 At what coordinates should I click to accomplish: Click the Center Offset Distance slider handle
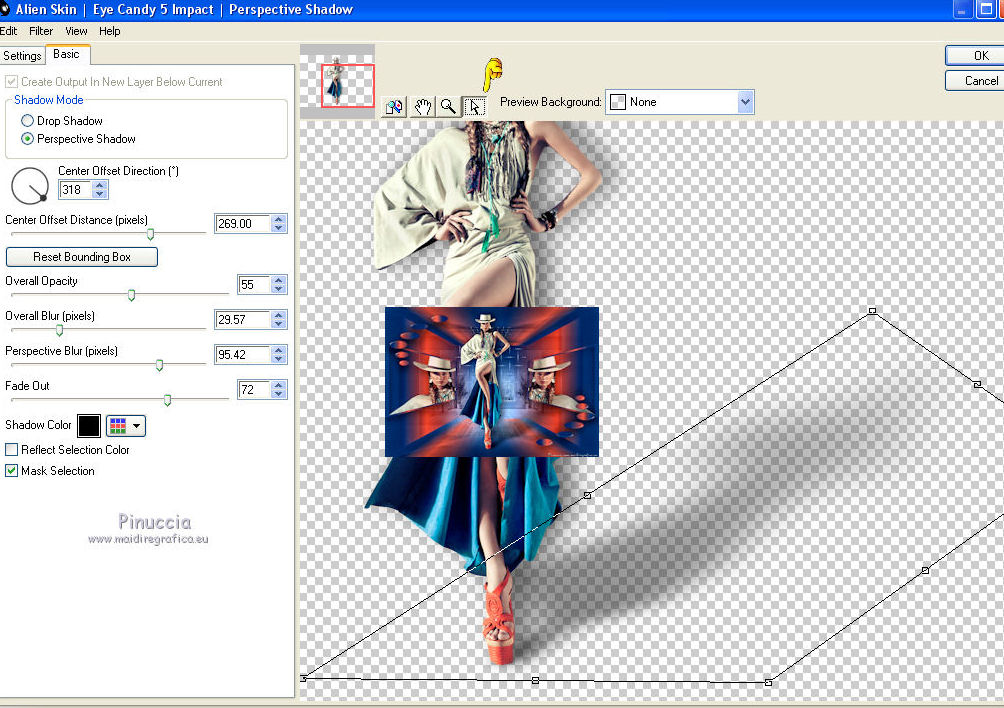click(x=150, y=234)
